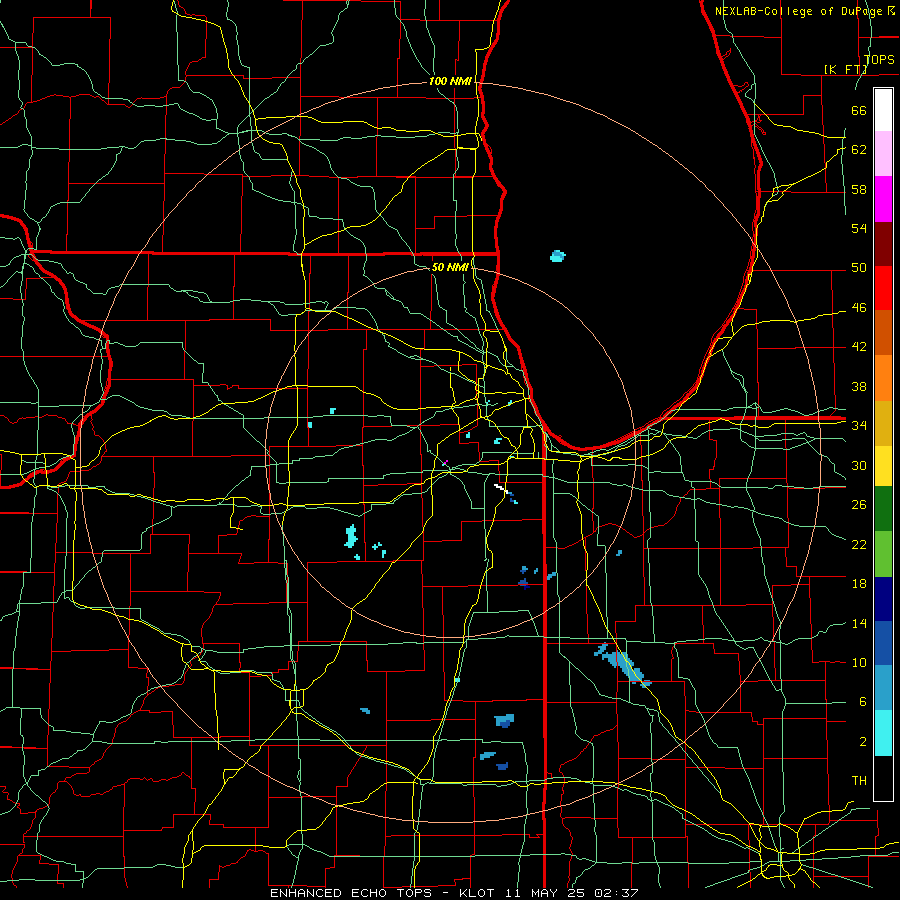Click the "100 NMI" range ring label
The image size is (900, 900).
[x=450, y=81]
